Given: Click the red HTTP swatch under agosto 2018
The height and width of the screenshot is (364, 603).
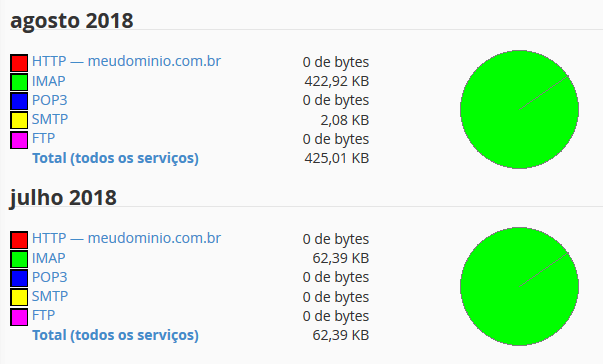Looking at the screenshot, I should [x=19, y=63].
